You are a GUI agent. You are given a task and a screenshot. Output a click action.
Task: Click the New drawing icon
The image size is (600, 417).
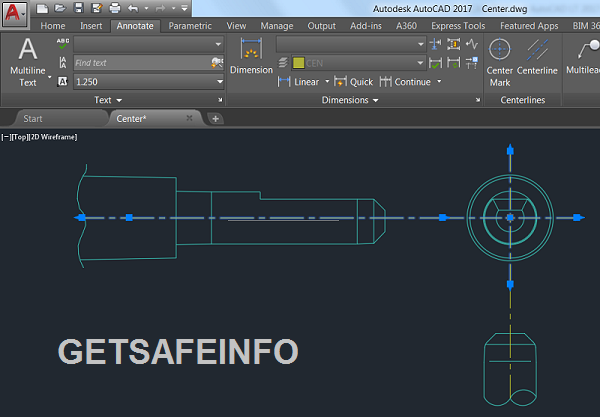click(42, 8)
